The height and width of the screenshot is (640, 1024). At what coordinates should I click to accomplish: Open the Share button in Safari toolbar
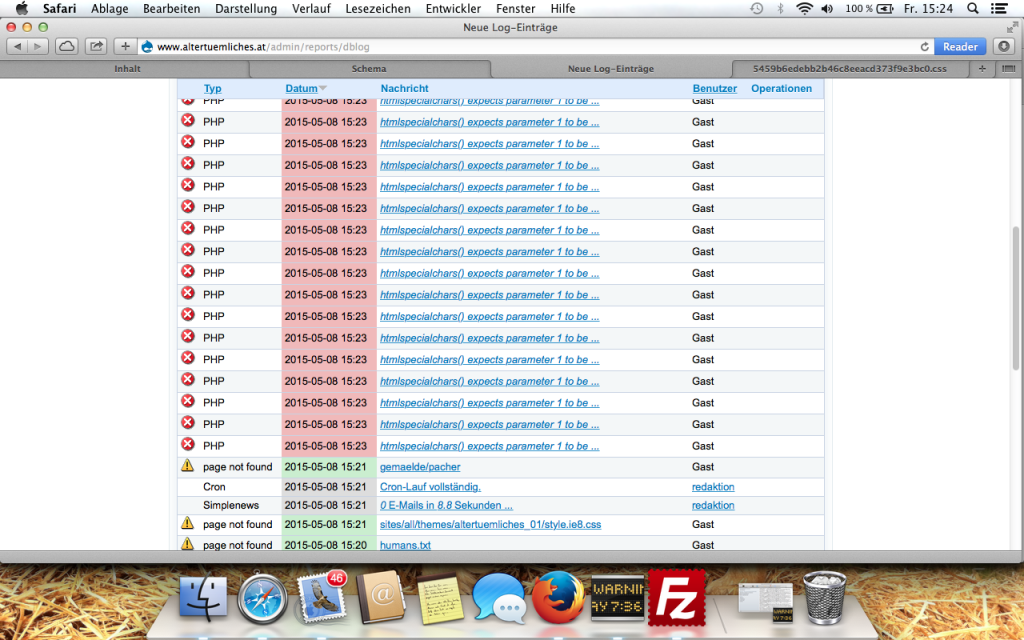click(x=96, y=46)
